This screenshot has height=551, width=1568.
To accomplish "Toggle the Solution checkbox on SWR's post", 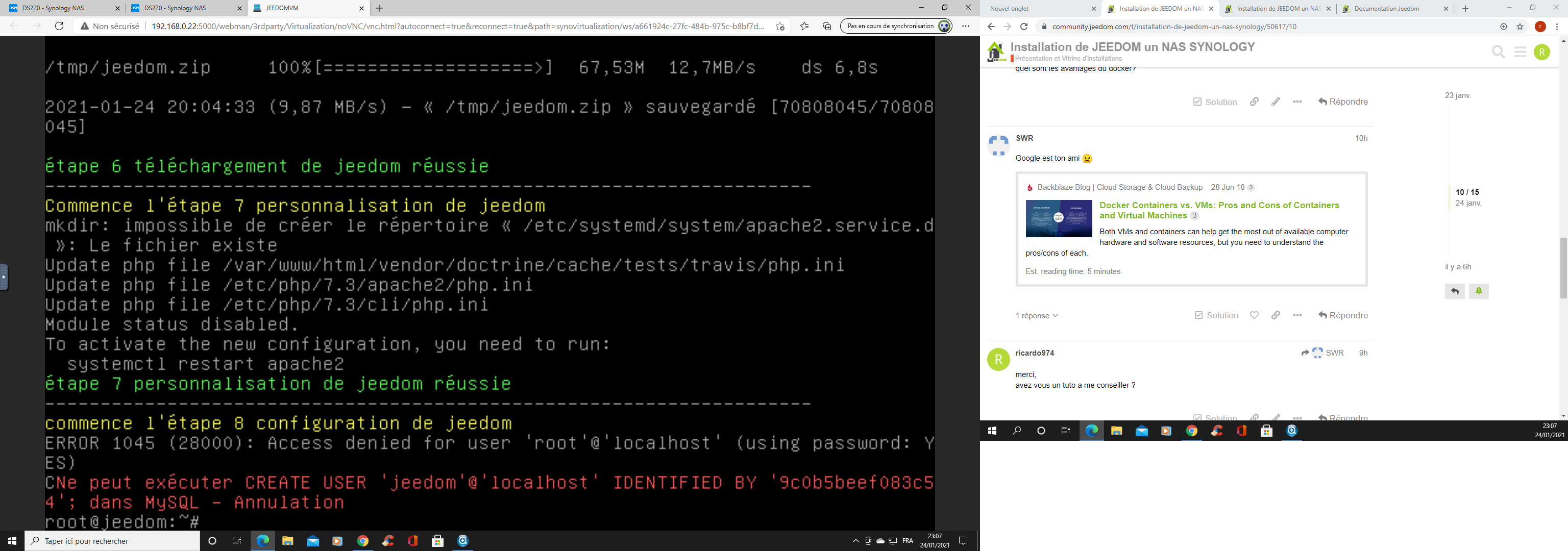I will coord(1216,315).
